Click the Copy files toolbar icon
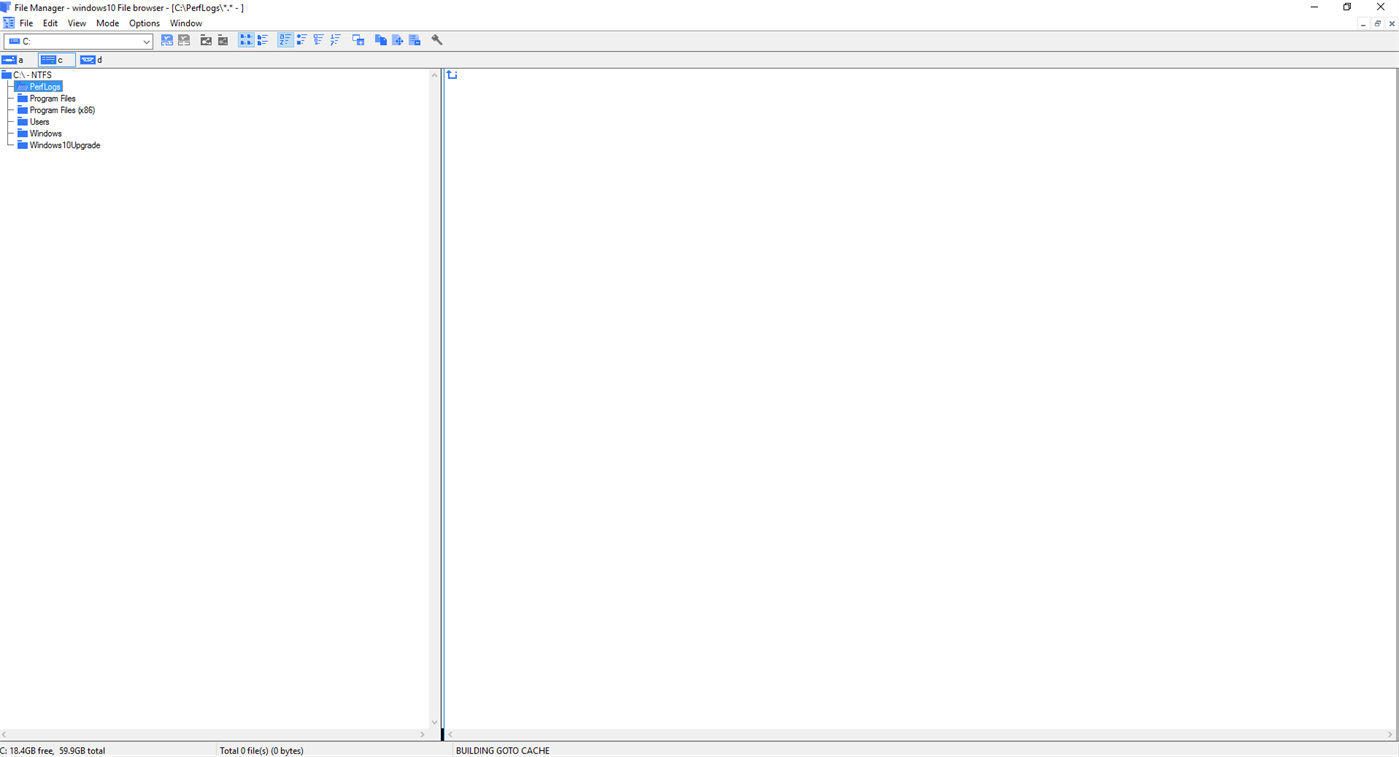The height and width of the screenshot is (757, 1399). pos(381,40)
